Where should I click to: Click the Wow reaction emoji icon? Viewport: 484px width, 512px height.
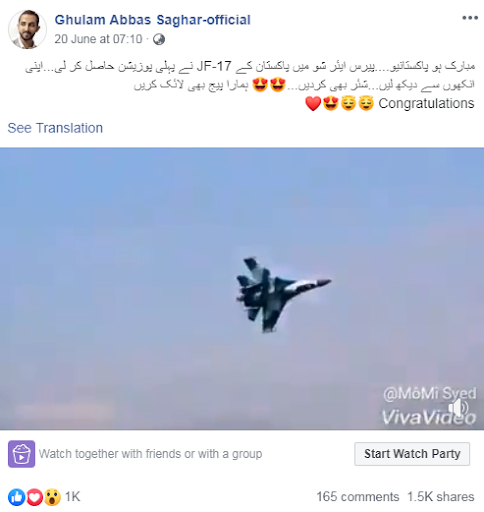[52, 497]
